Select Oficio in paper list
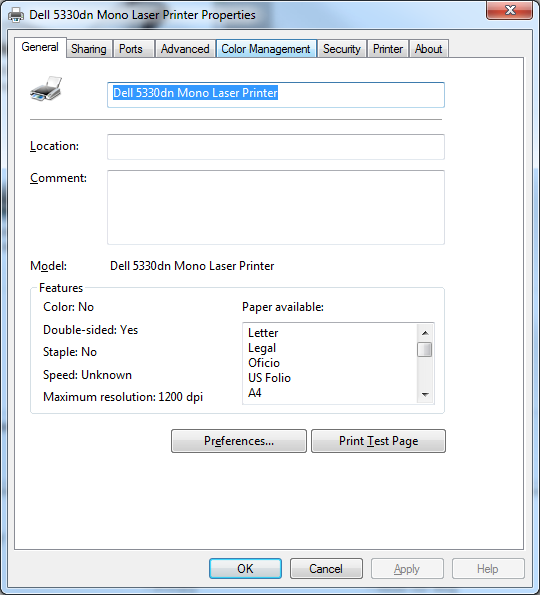 [x=264, y=363]
